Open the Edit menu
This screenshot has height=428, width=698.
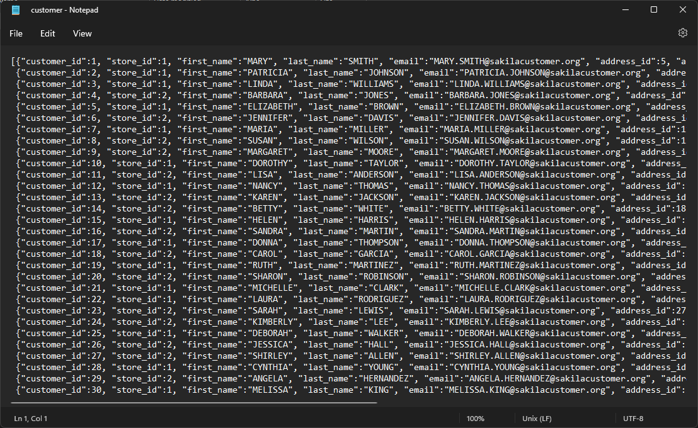coord(47,33)
